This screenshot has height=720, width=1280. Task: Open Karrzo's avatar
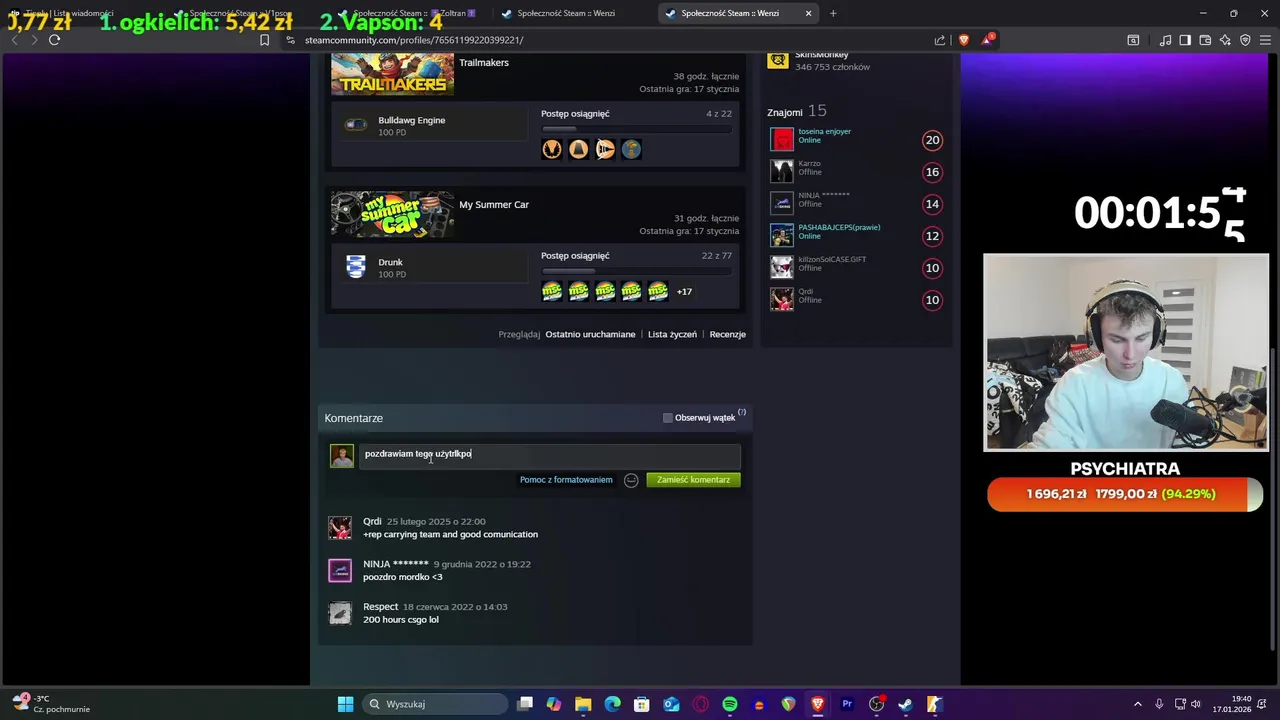(782, 171)
